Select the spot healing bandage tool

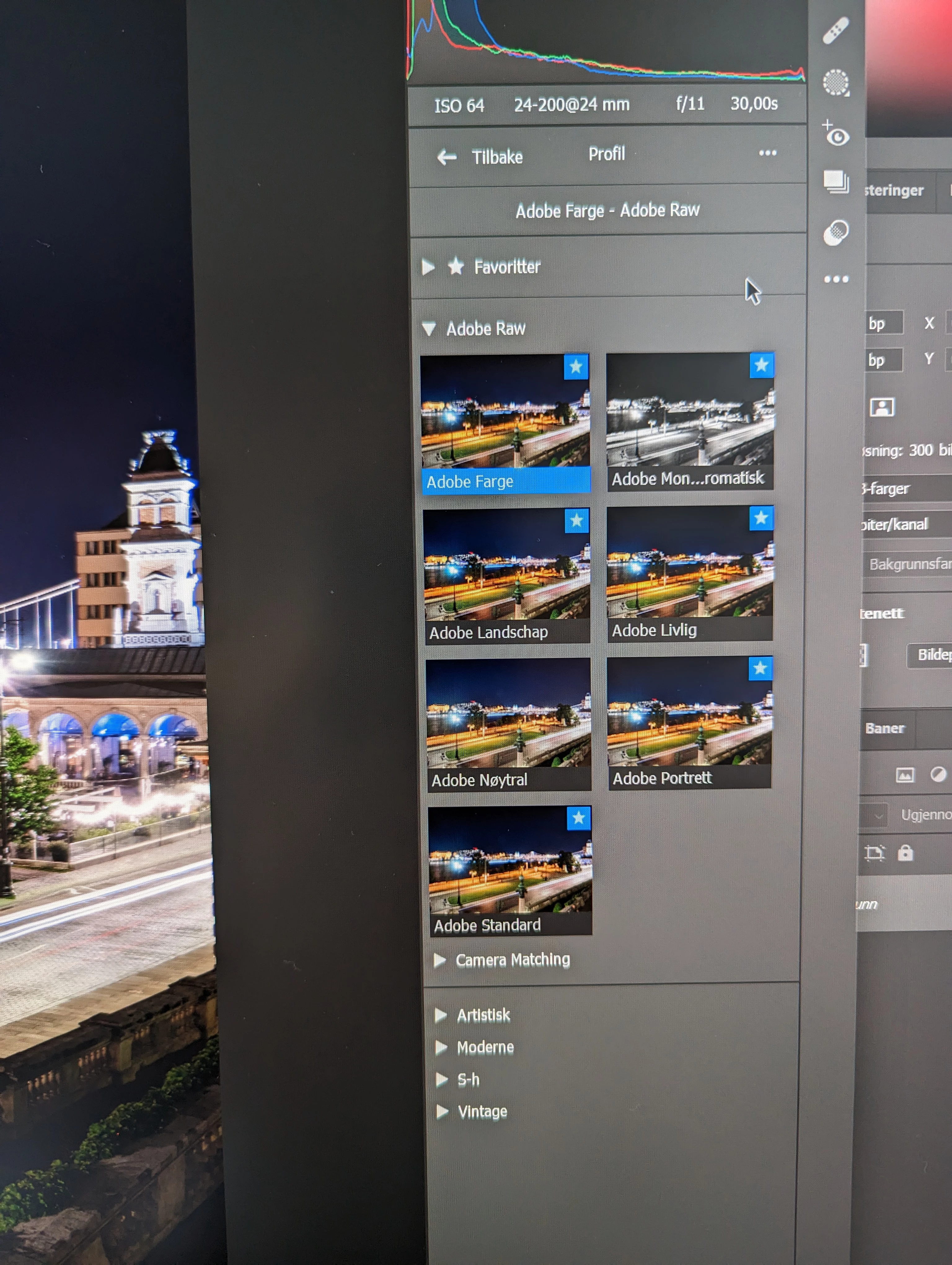pyautogui.click(x=835, y=30)
